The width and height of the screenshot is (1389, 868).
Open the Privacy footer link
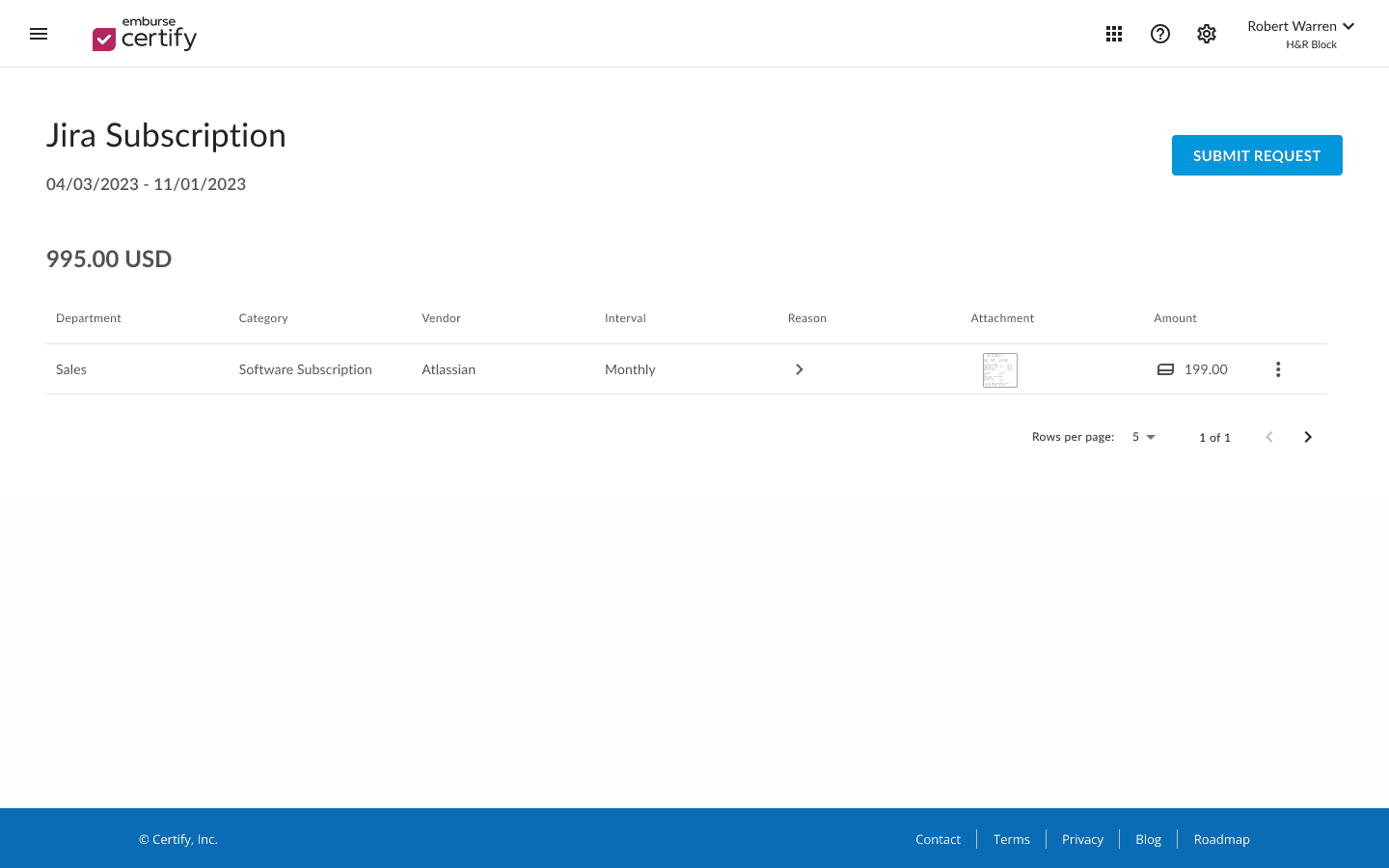pos(1082,839)
